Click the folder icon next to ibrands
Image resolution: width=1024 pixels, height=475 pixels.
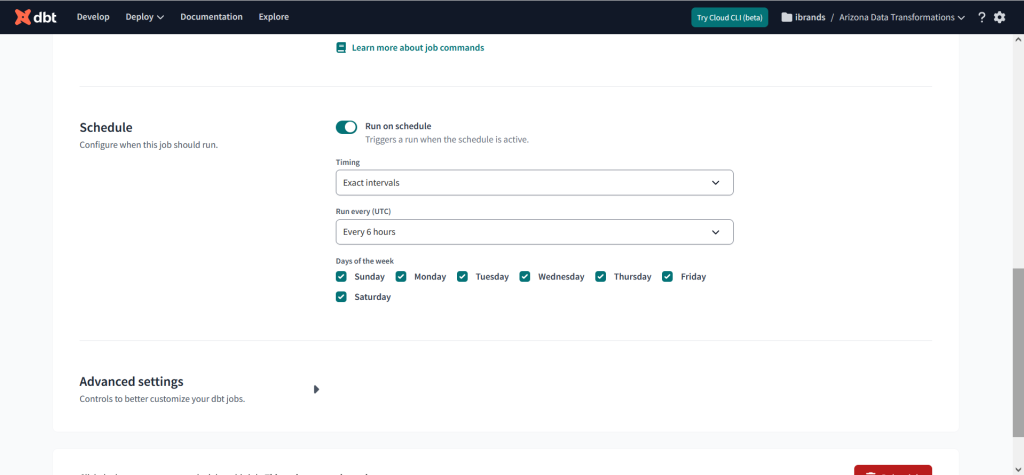click(x=787, y=17)
